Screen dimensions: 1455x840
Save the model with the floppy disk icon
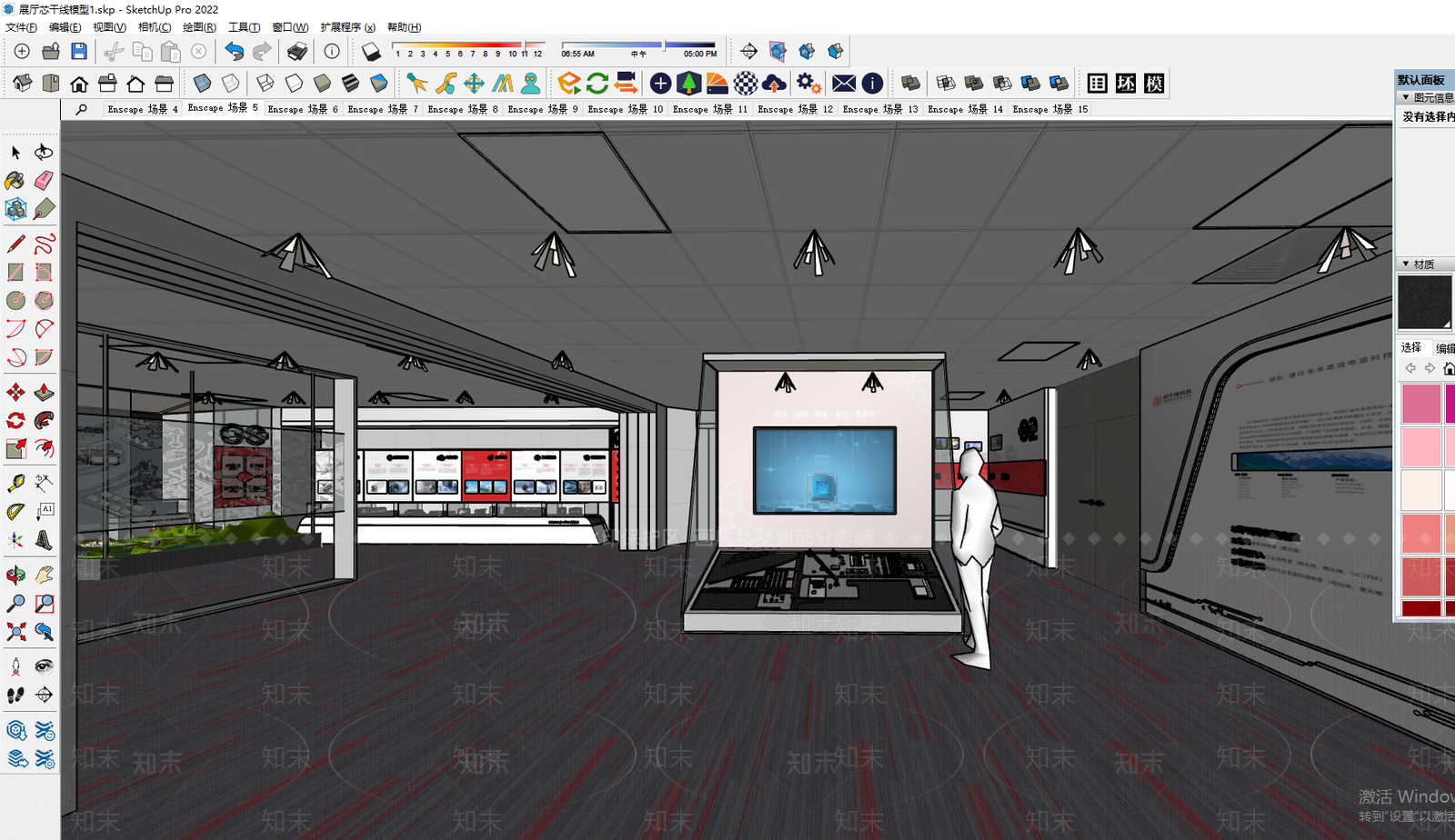pyautogui.click(x=79, y=52)
